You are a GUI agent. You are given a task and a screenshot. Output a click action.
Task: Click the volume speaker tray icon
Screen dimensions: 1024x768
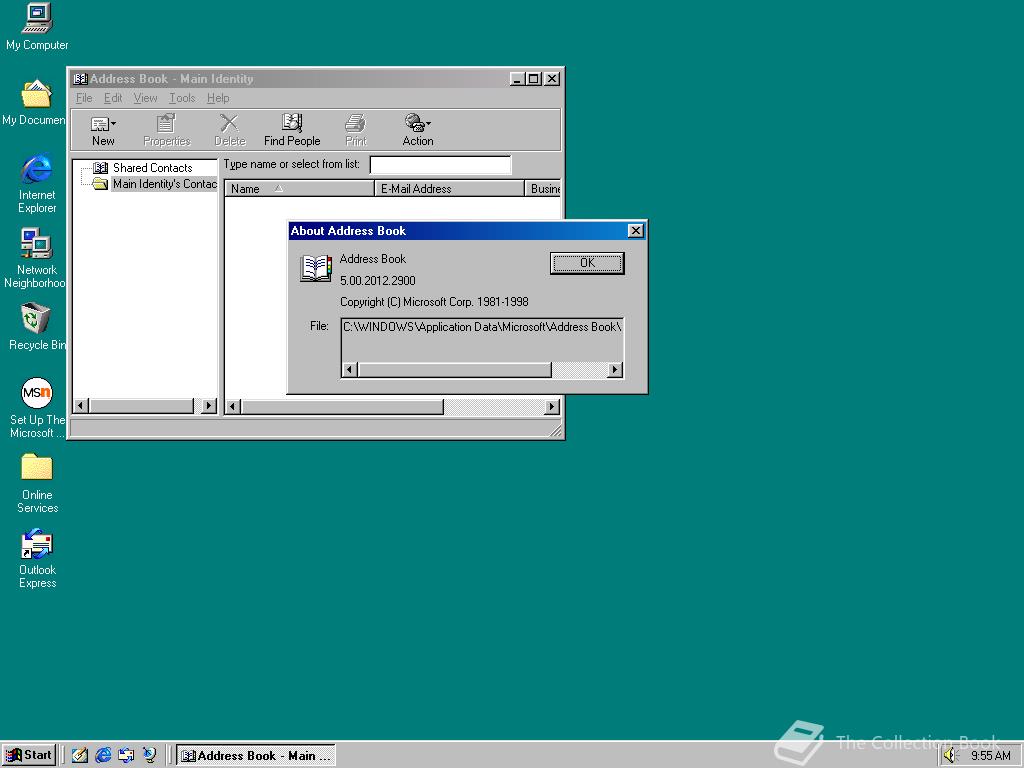[x=950, y=756]
